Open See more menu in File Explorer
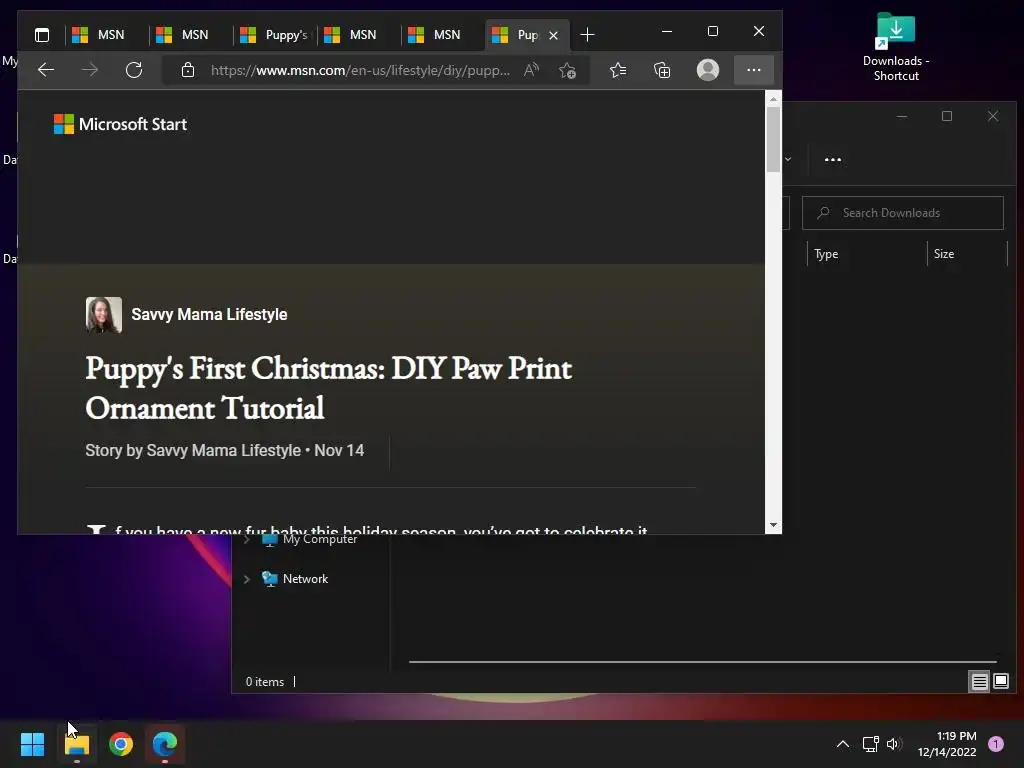Screen dimensions: 1024x768 (x=833, y=159)
